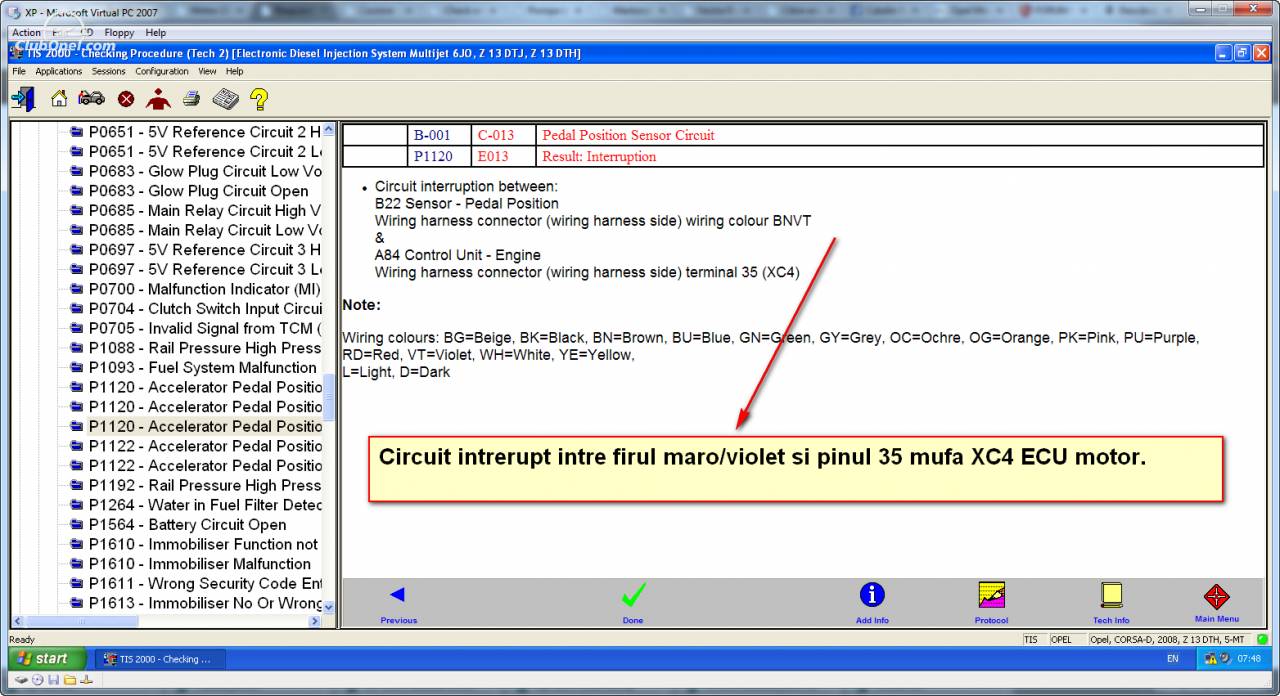Open the newspaper icon in toolbar
This screenshot has height=696, width=1280.
225,99
